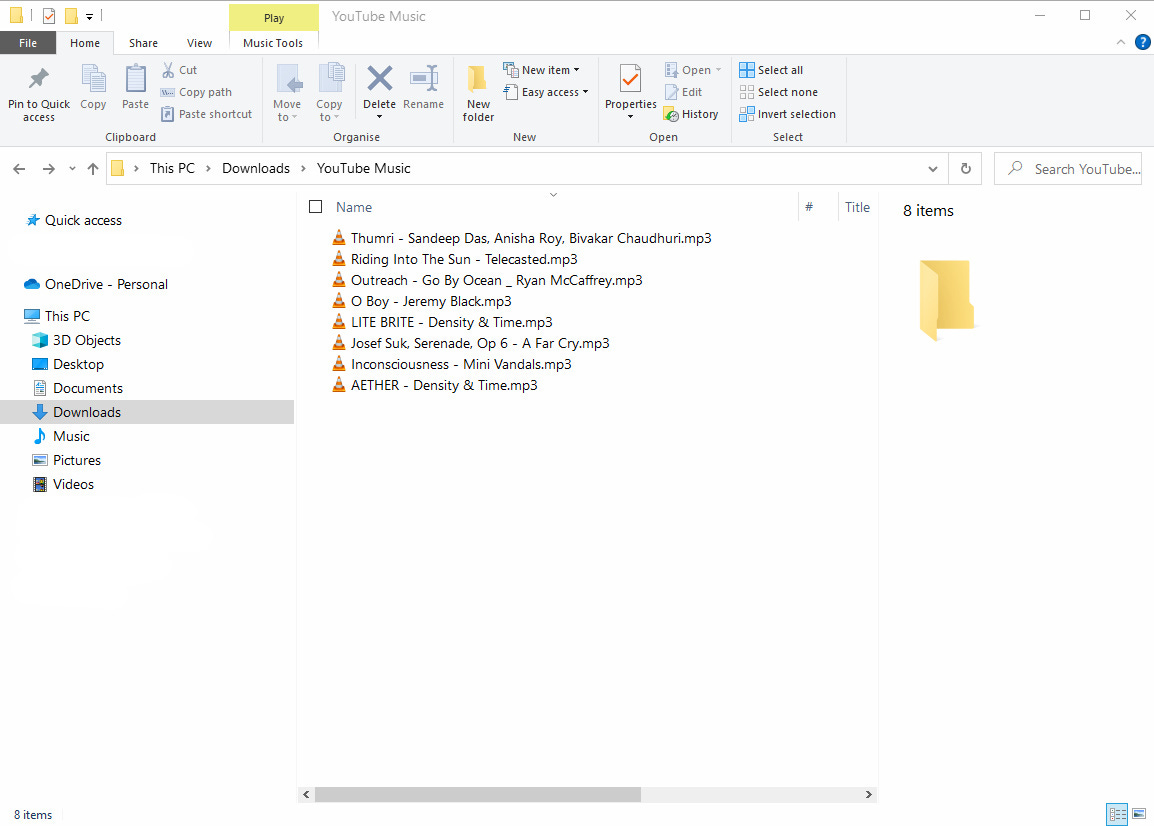The height and width of the screenshot is (826, 1154).
Task: Toggle the select-all checkbox beside Name header
Action: [316, 207]
